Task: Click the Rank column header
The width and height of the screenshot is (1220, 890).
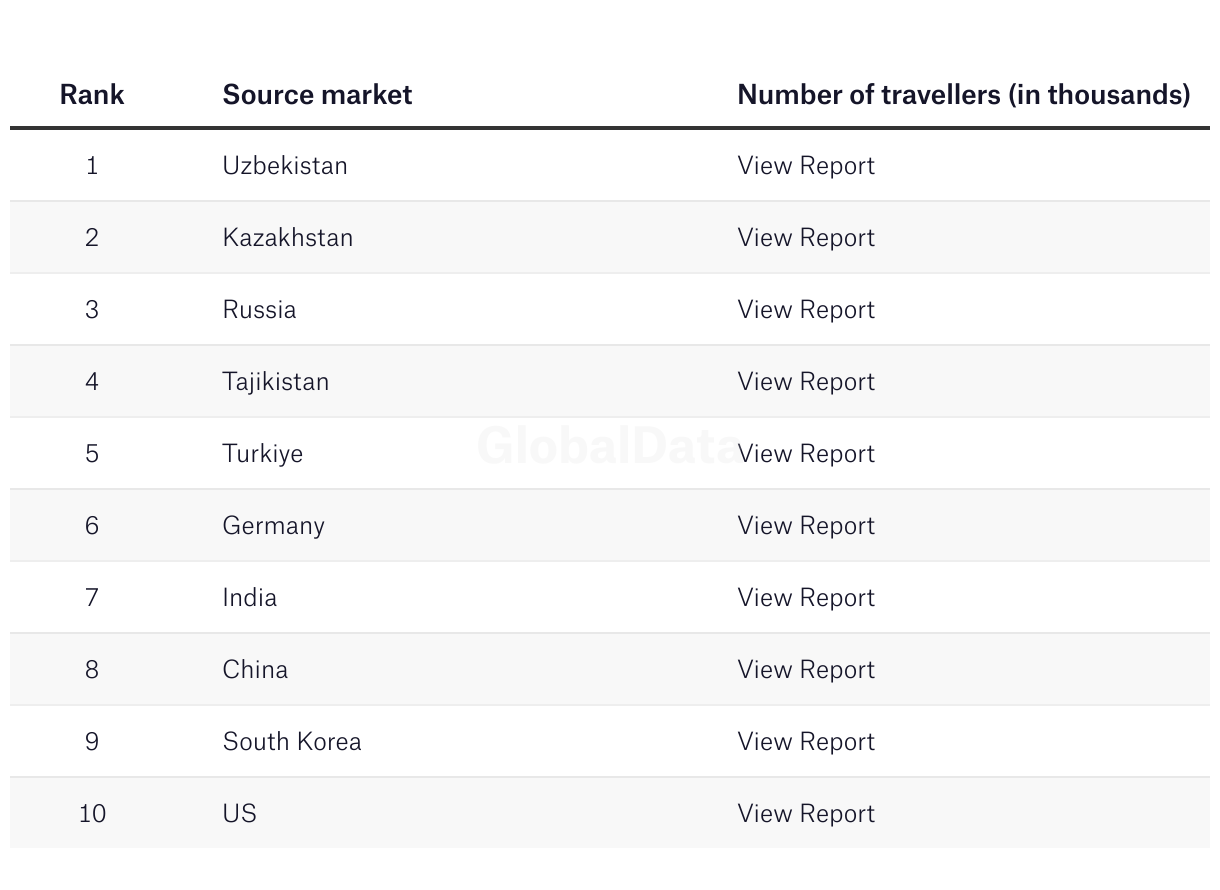Action: click(92, 94)
